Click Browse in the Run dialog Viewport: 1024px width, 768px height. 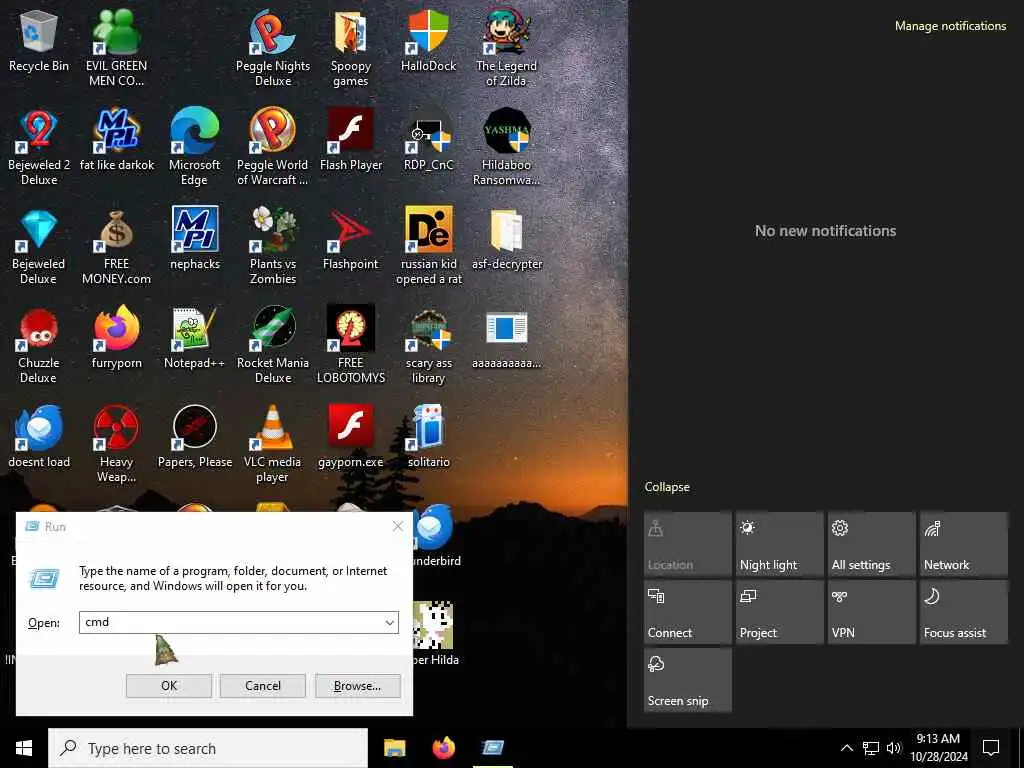pyautogui.click(x=357, y=686)
